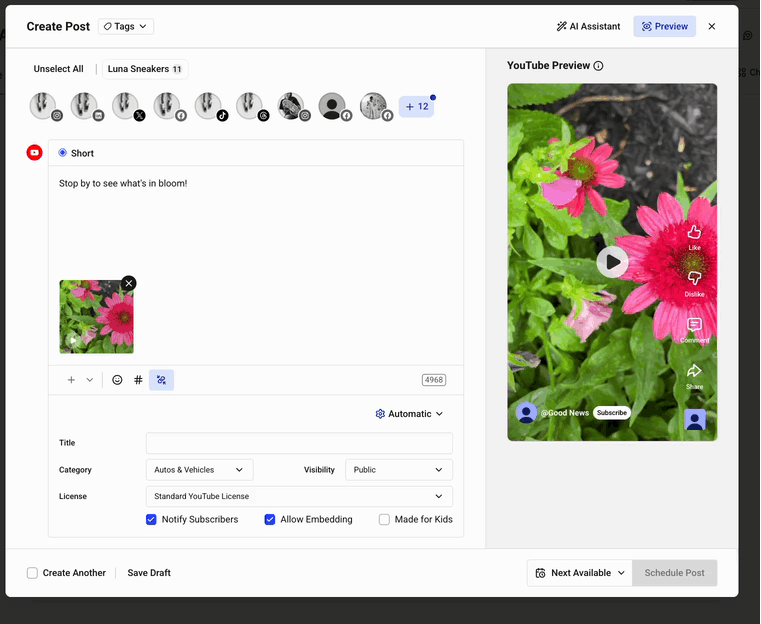The width and height of the screenshot is (761, 624).
Task: Check the Made for Kids box
Action: (384, 519)
